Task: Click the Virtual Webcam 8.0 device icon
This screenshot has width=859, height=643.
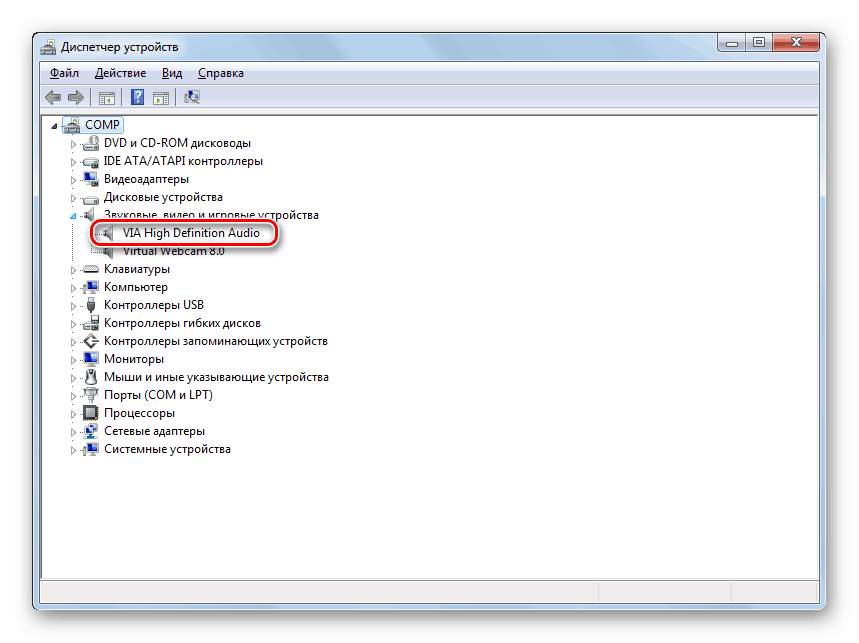Action: pos(108,251)
